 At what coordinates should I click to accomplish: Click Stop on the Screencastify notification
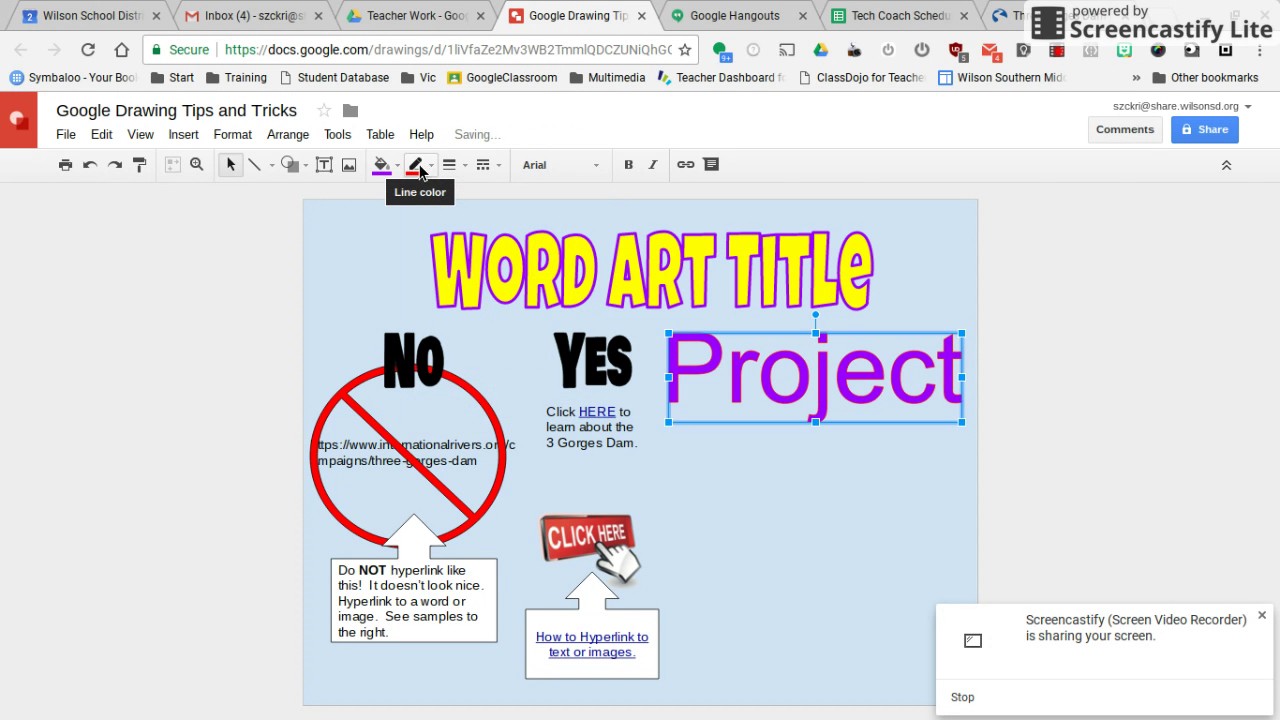(x=962, y=697)
